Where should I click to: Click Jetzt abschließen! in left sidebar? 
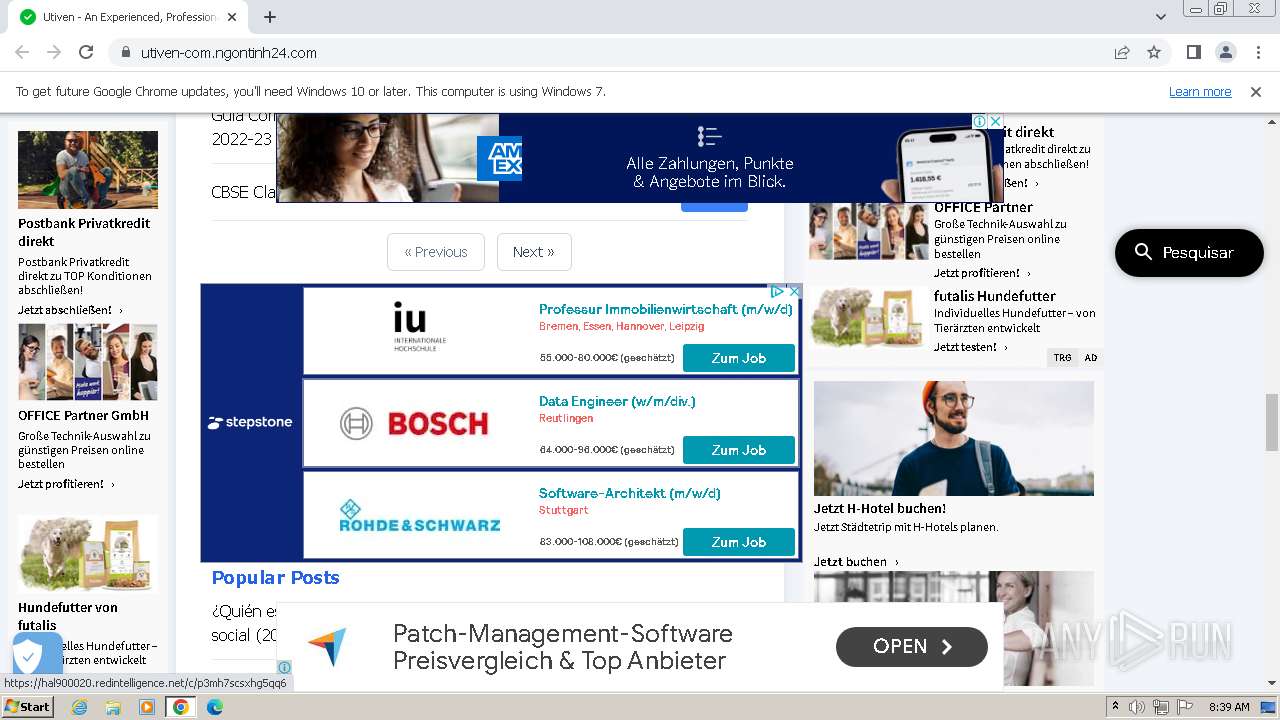[x=70, y=310]
